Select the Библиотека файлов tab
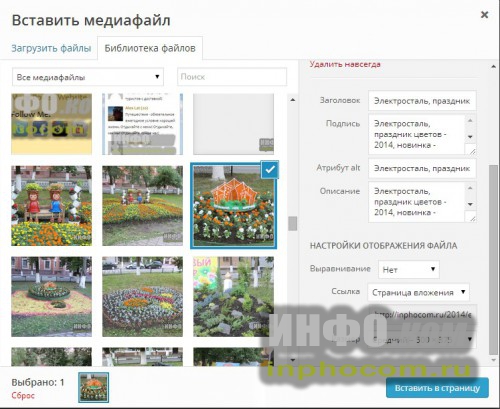Viewport: 500px width, 409px height. tap(150, 48)
